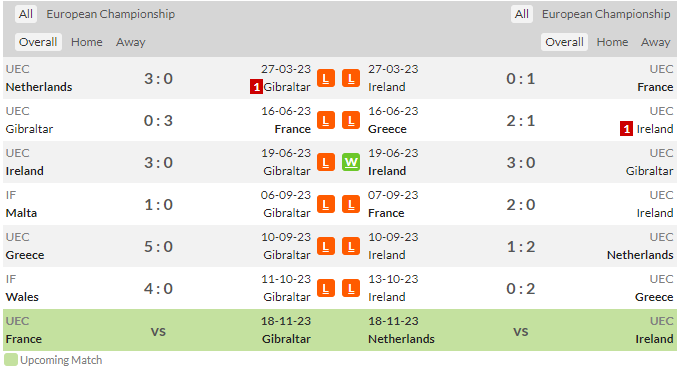This screenshot has height=377, width=680.
Task: Click the green W badge for Ireland 19-06-23
Action: tap(351, 162)
